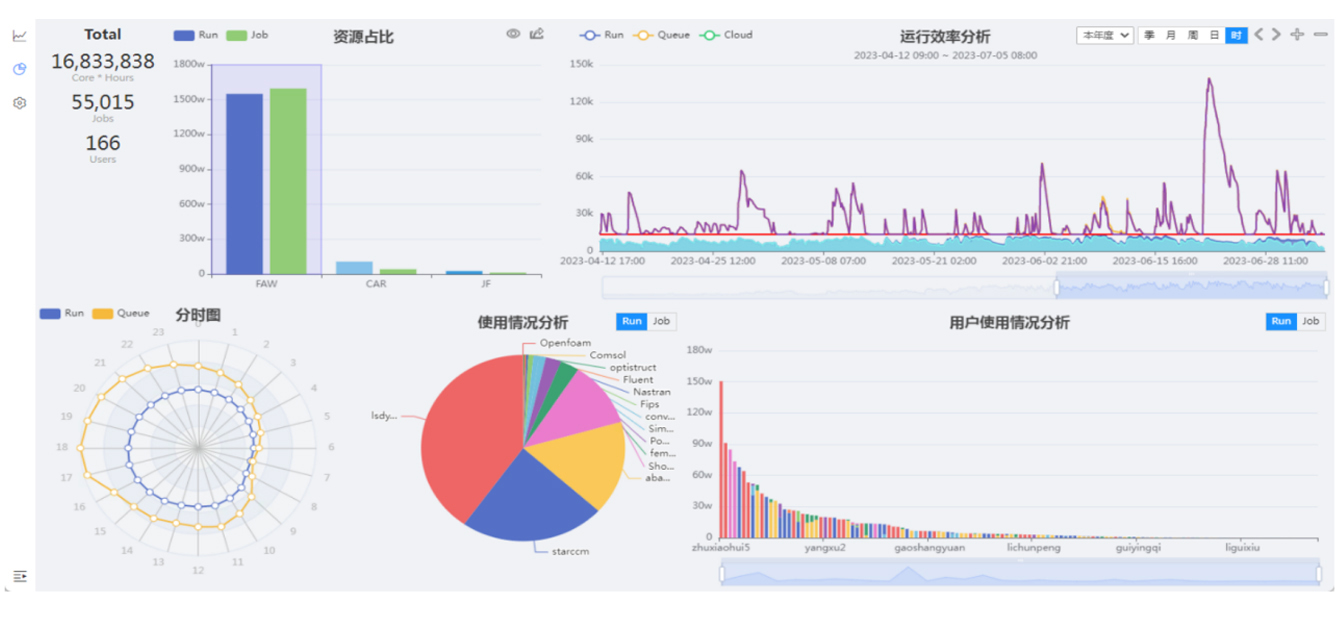This screenshot has width=1344, height=620.
Task: Click the 166 Users value
Action: click(x=103, y=143)
